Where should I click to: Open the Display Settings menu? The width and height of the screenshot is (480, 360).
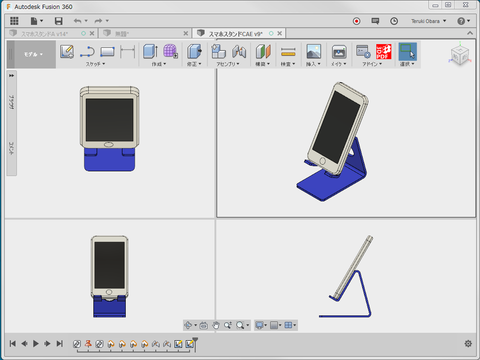(x=260, y=325)
